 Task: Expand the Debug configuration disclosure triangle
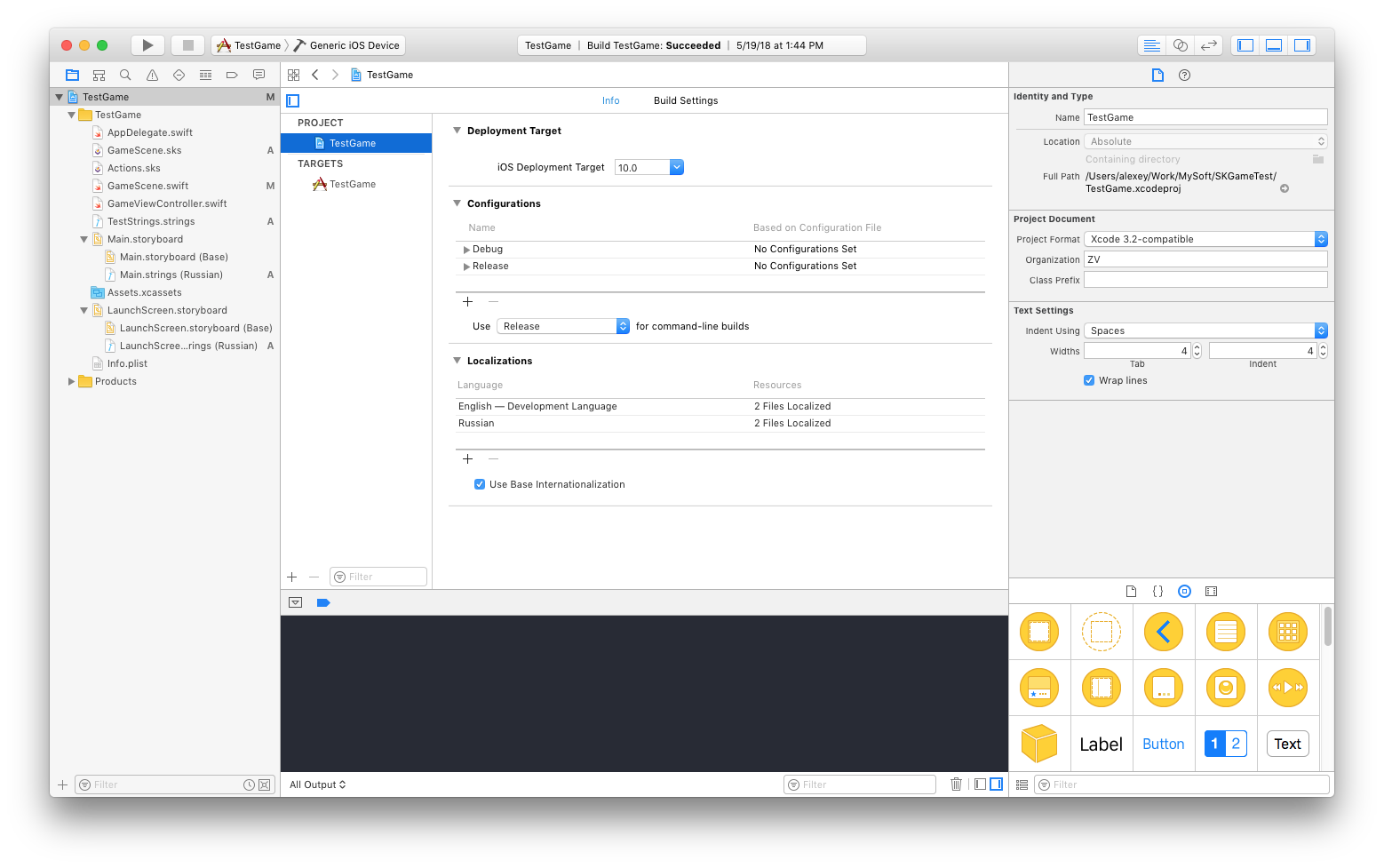(466, 249)
